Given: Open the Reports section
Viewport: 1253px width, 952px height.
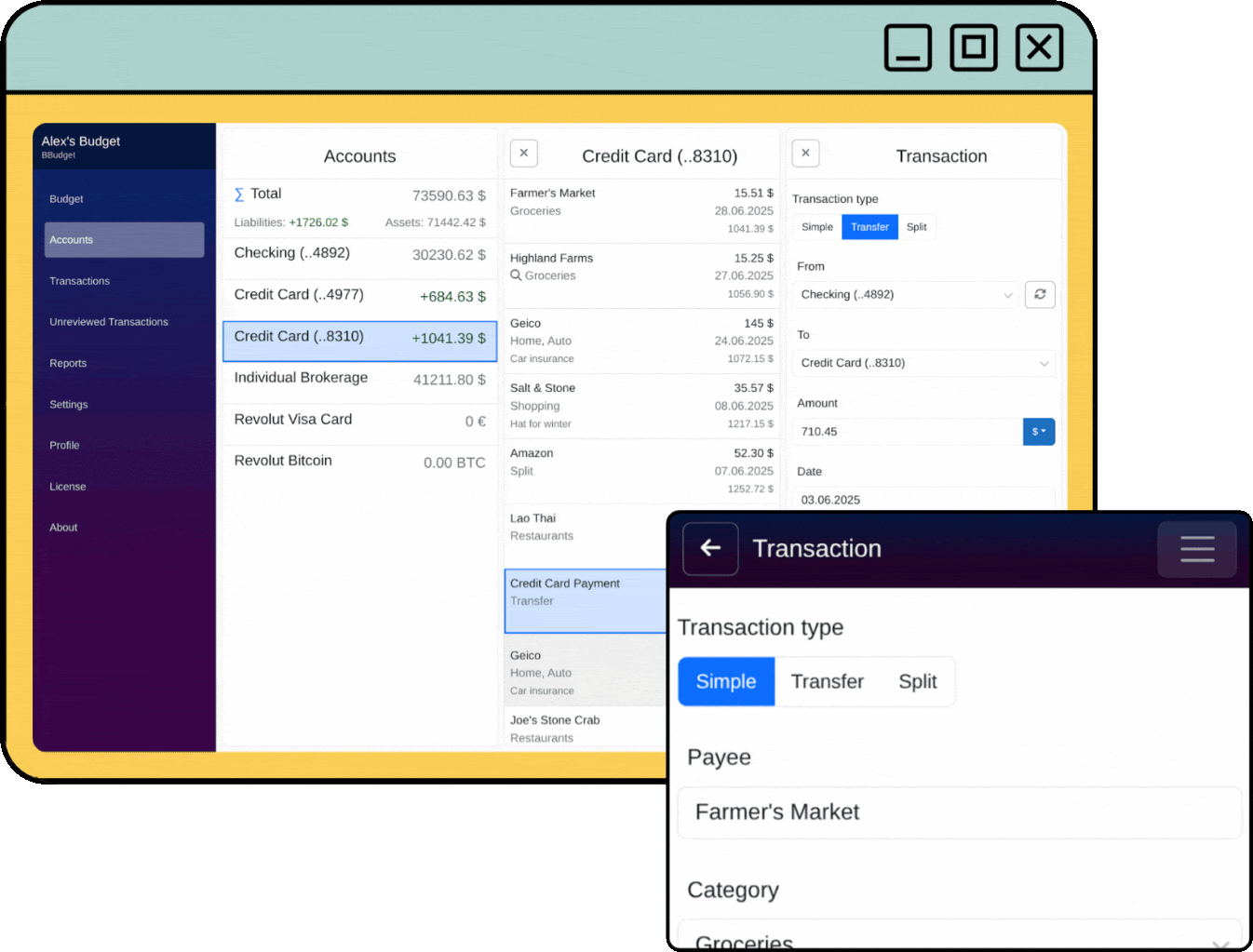Looking at the screenshot, I should 67,363.
